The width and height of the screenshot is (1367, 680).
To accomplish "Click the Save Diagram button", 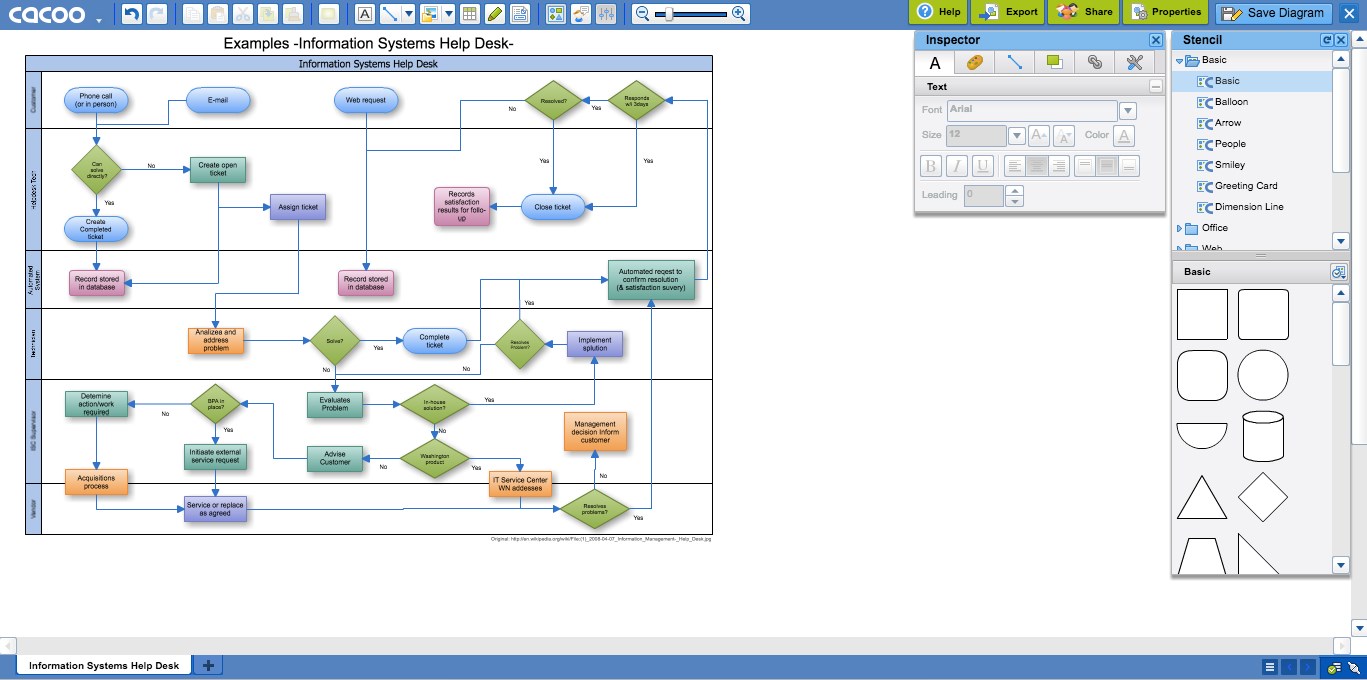I will (x=1274, y=13).
